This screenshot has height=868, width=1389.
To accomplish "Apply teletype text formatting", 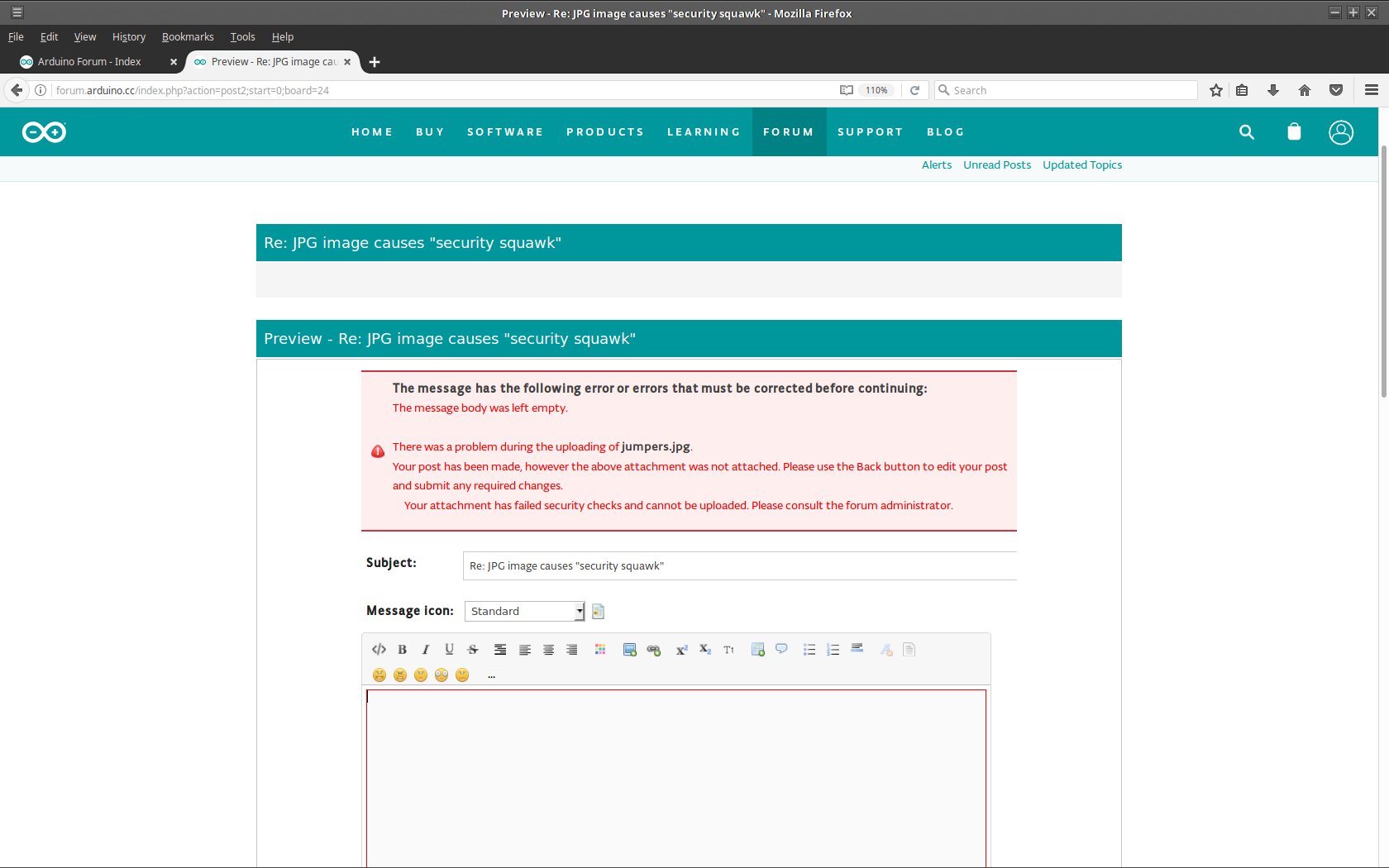I will point(728,650).
